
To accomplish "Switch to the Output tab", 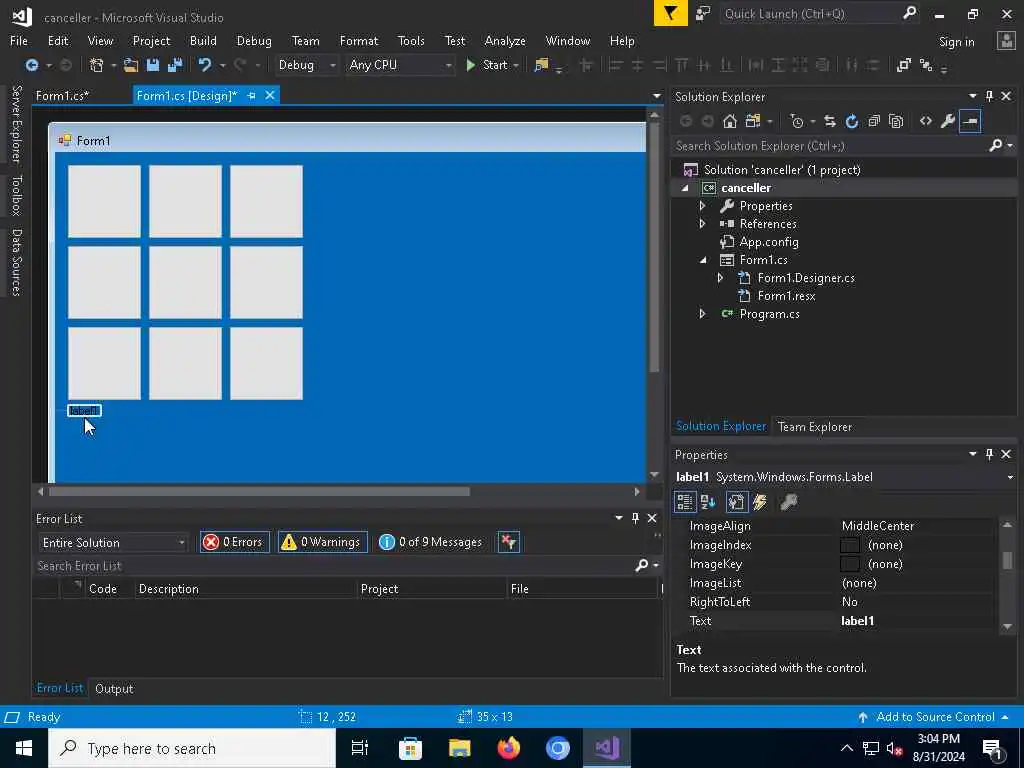I will tap(114, 688).
